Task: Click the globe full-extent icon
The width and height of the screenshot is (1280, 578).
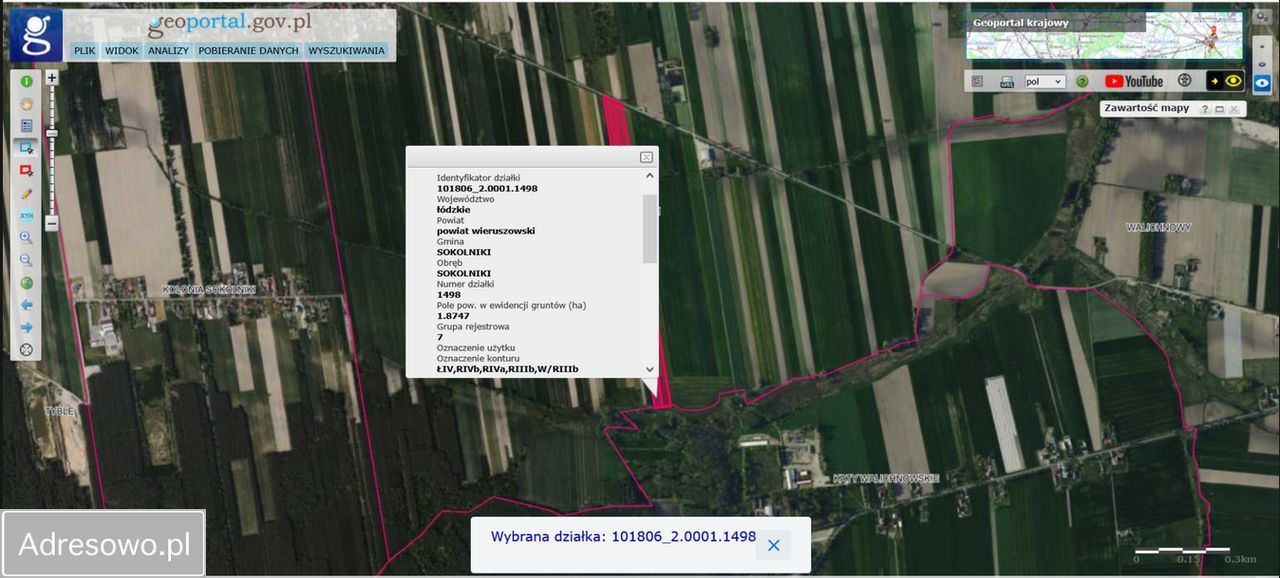Action: click(26, 283)
